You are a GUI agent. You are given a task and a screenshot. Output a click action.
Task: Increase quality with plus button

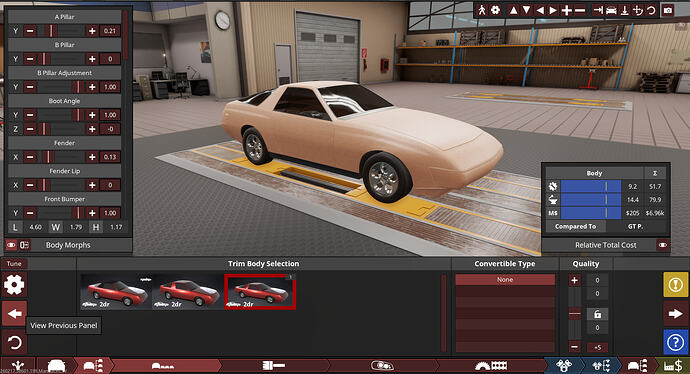574,280
